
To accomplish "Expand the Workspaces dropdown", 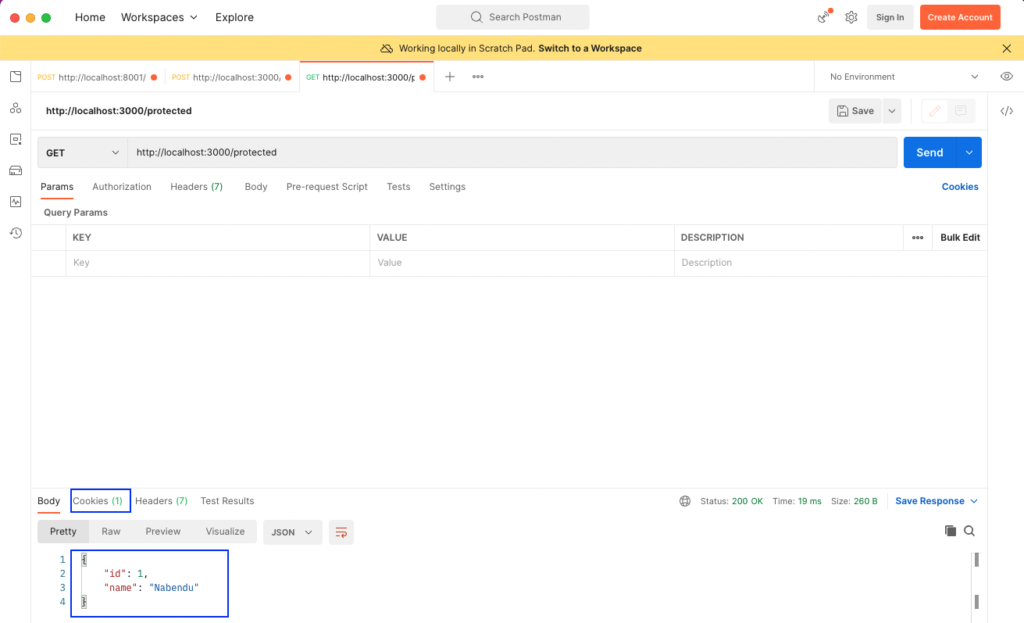I will click(x=159, y=17).
